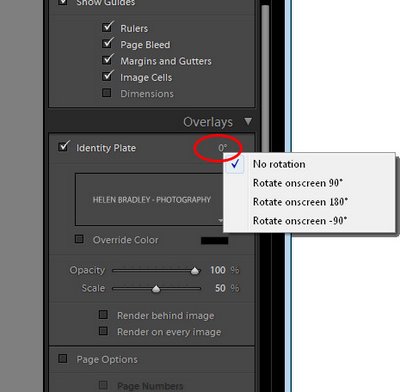
Task: Toggle Margins and Gutters guides
Action: (x=107, y=60)
